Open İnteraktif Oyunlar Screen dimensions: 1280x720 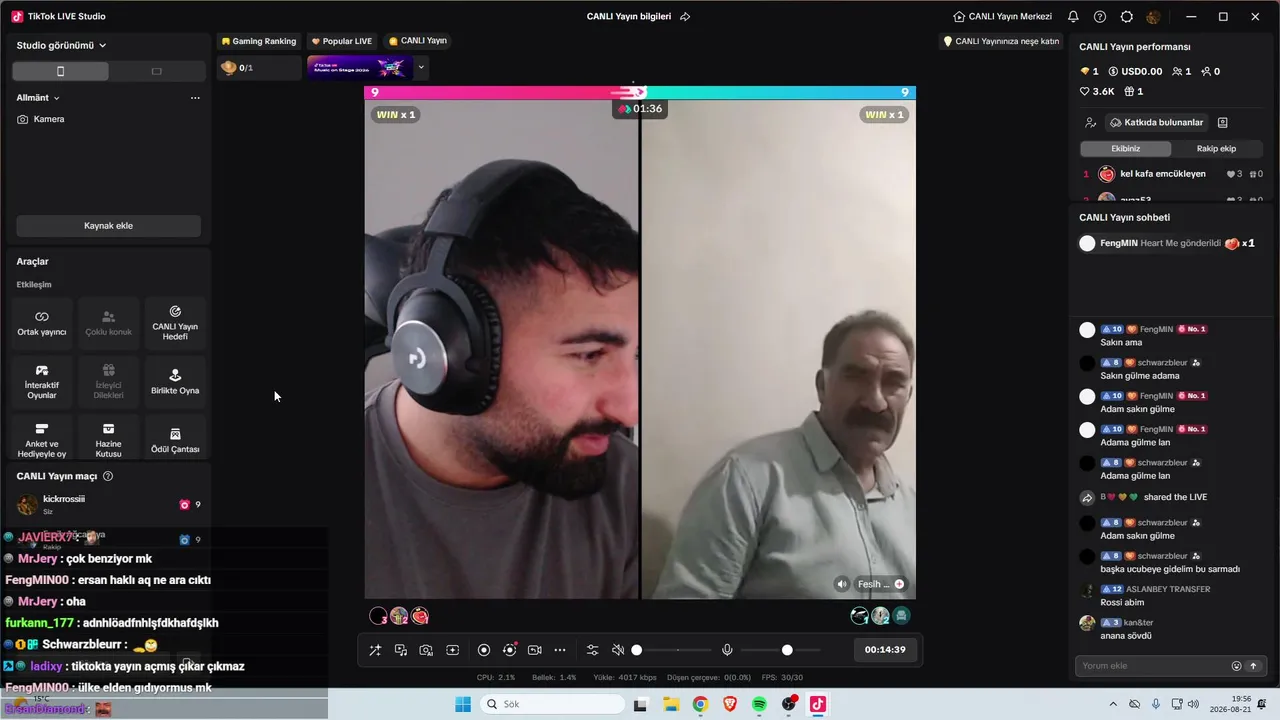click(42, 382)
